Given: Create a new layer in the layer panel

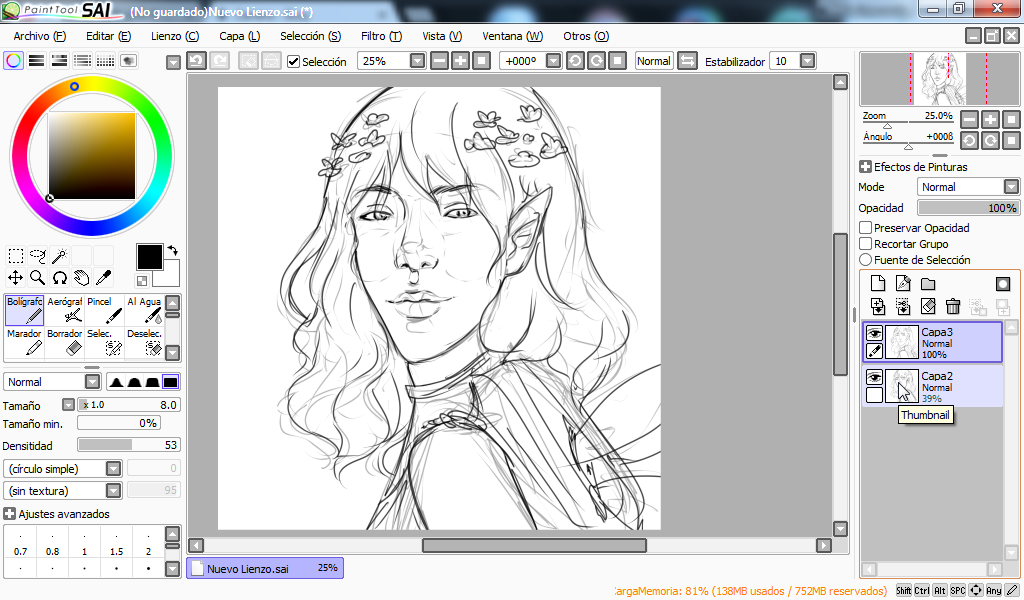Looking at the screenshot, I should pos(878,283).
